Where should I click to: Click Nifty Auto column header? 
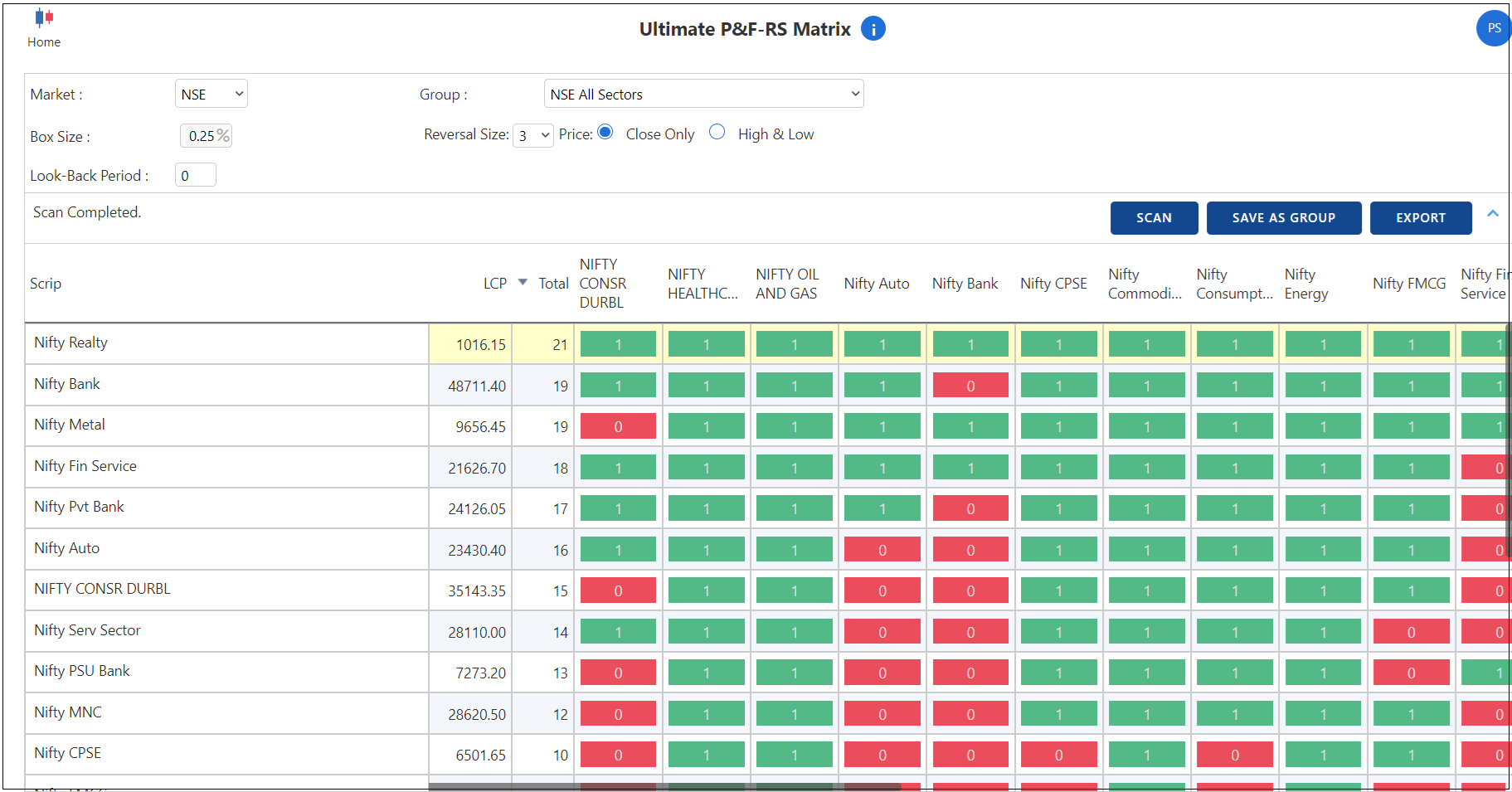pos(877,284)
